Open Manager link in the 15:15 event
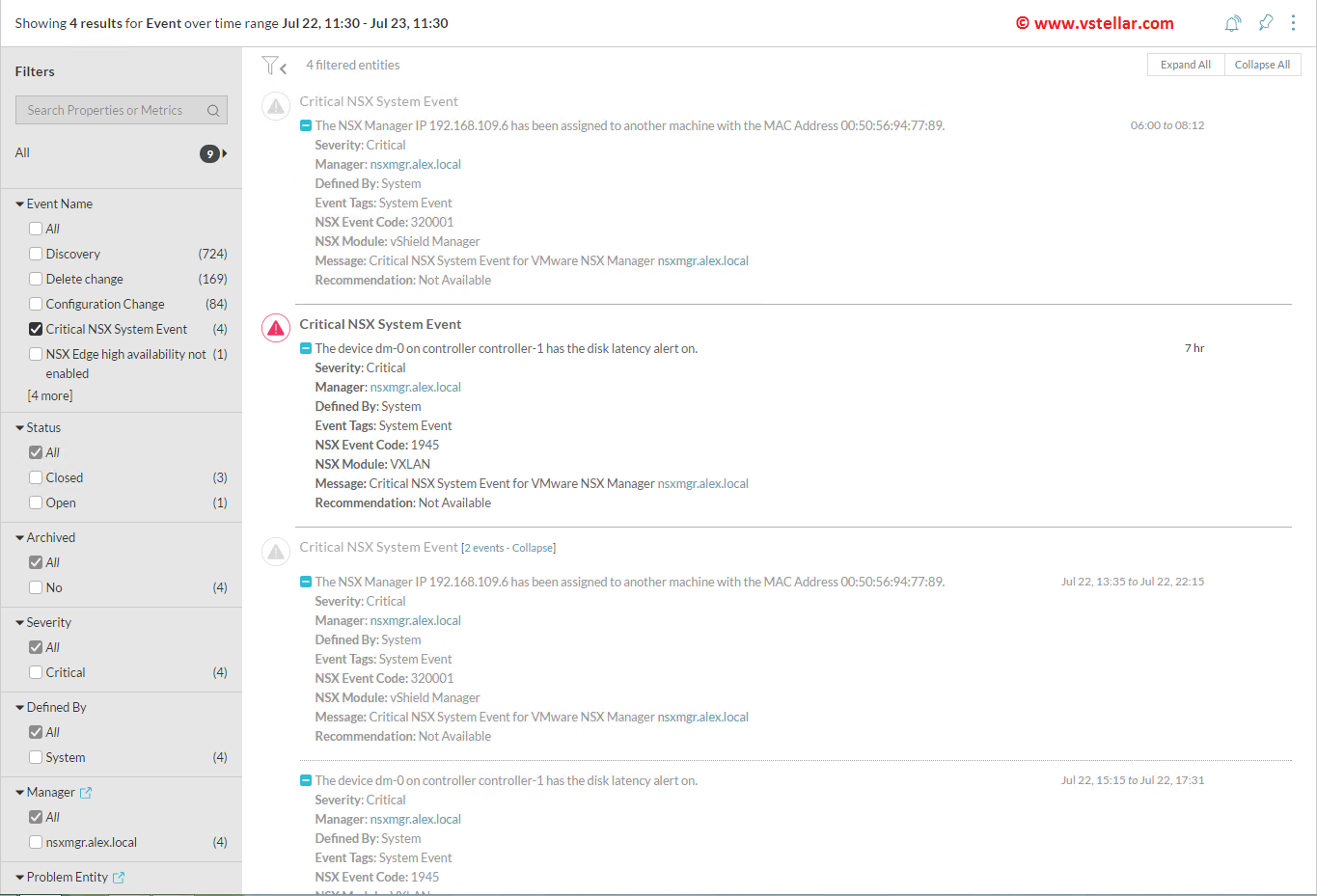This screenshot has width=1317, height=896. click(x=416, y=819)
